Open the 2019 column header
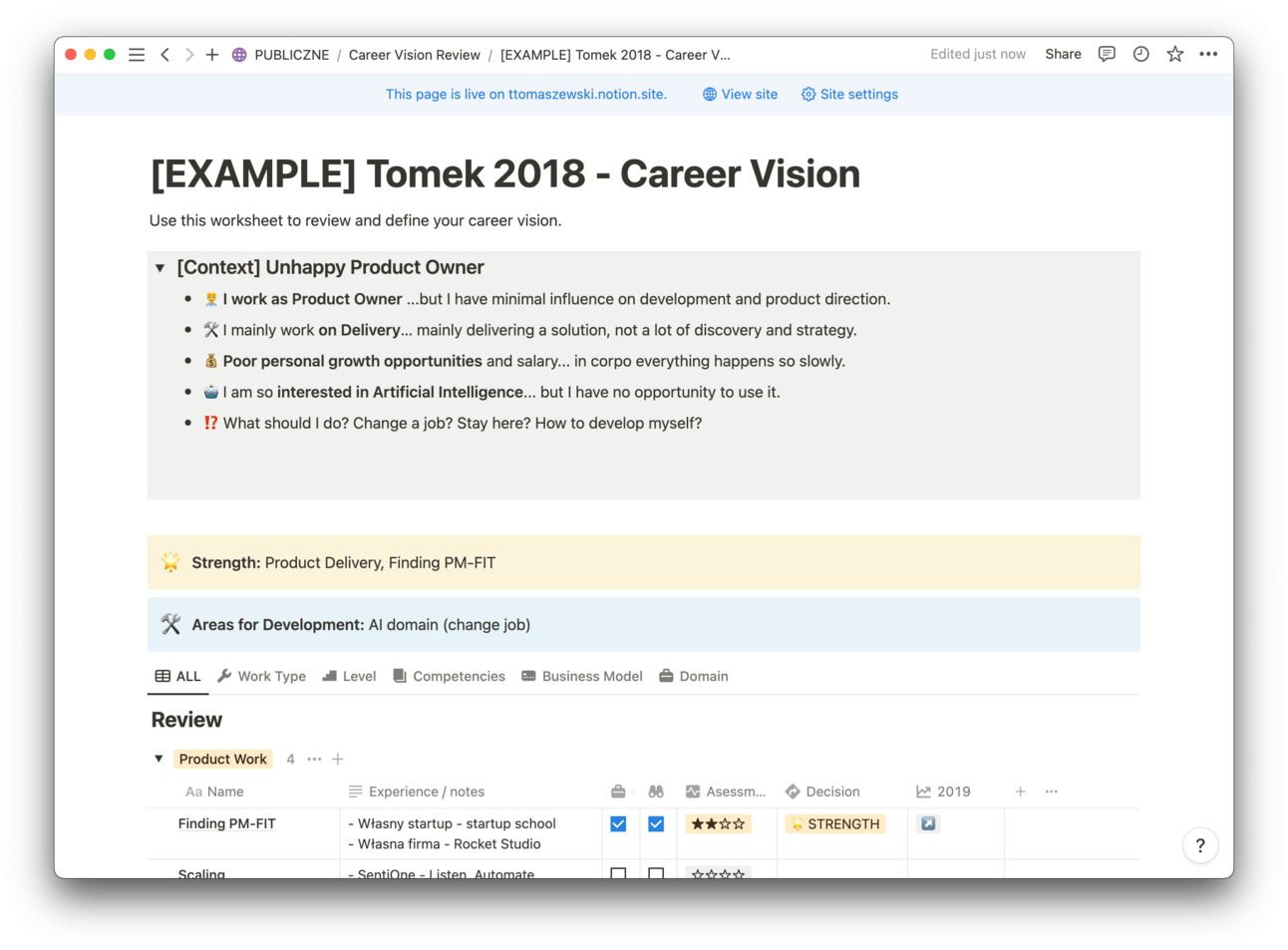Image resolution: width=1288 pixels, height=950 pixels. point(943,792)
